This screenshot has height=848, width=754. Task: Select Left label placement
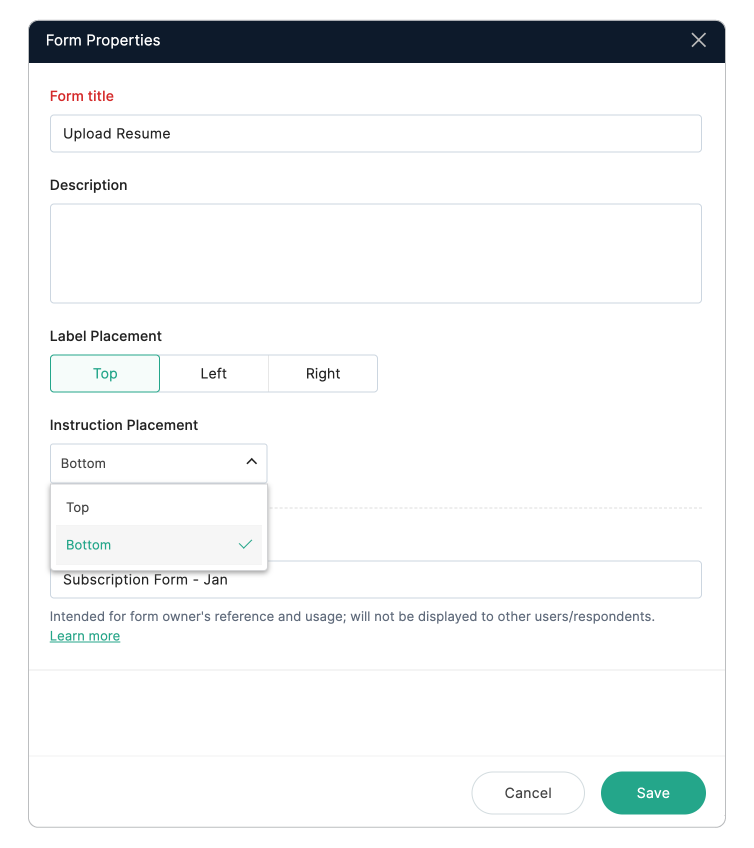click(213, 373)
